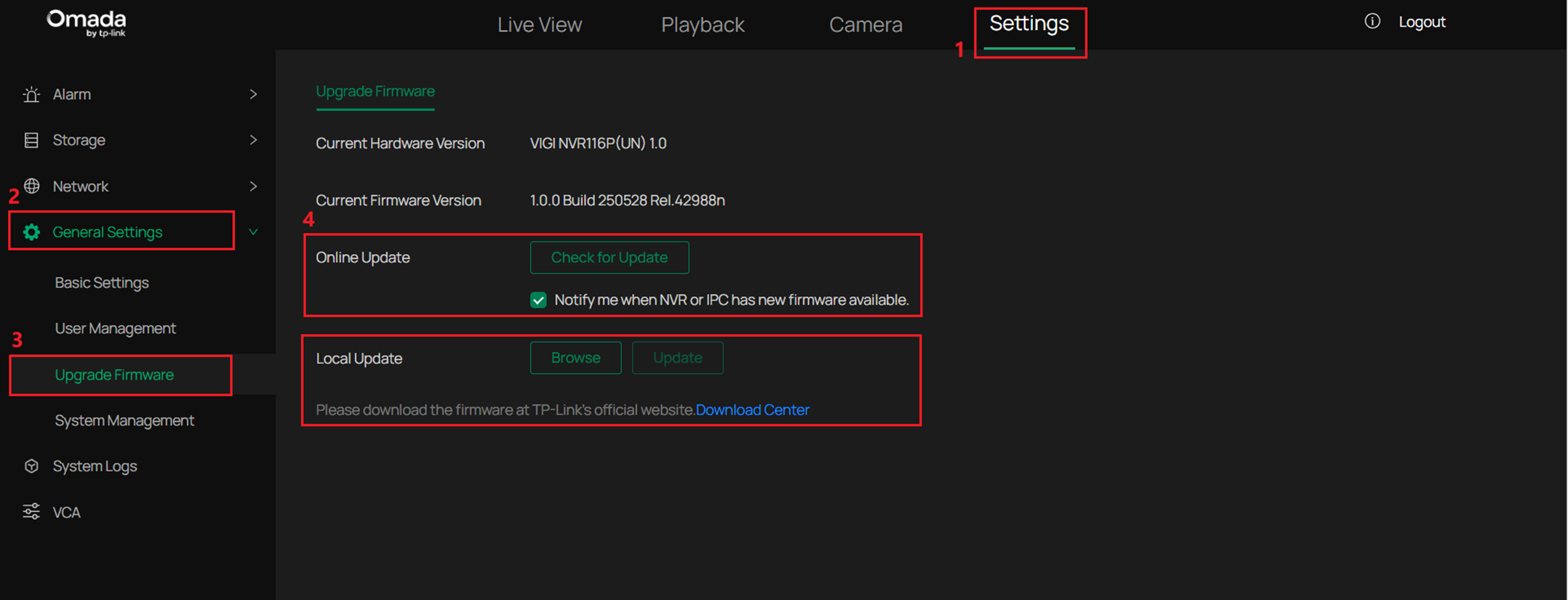Image resolution: width=1568 pixels, height=600 pixels.
Task: Switch to the Playback tab
Action: pos(703,25)
